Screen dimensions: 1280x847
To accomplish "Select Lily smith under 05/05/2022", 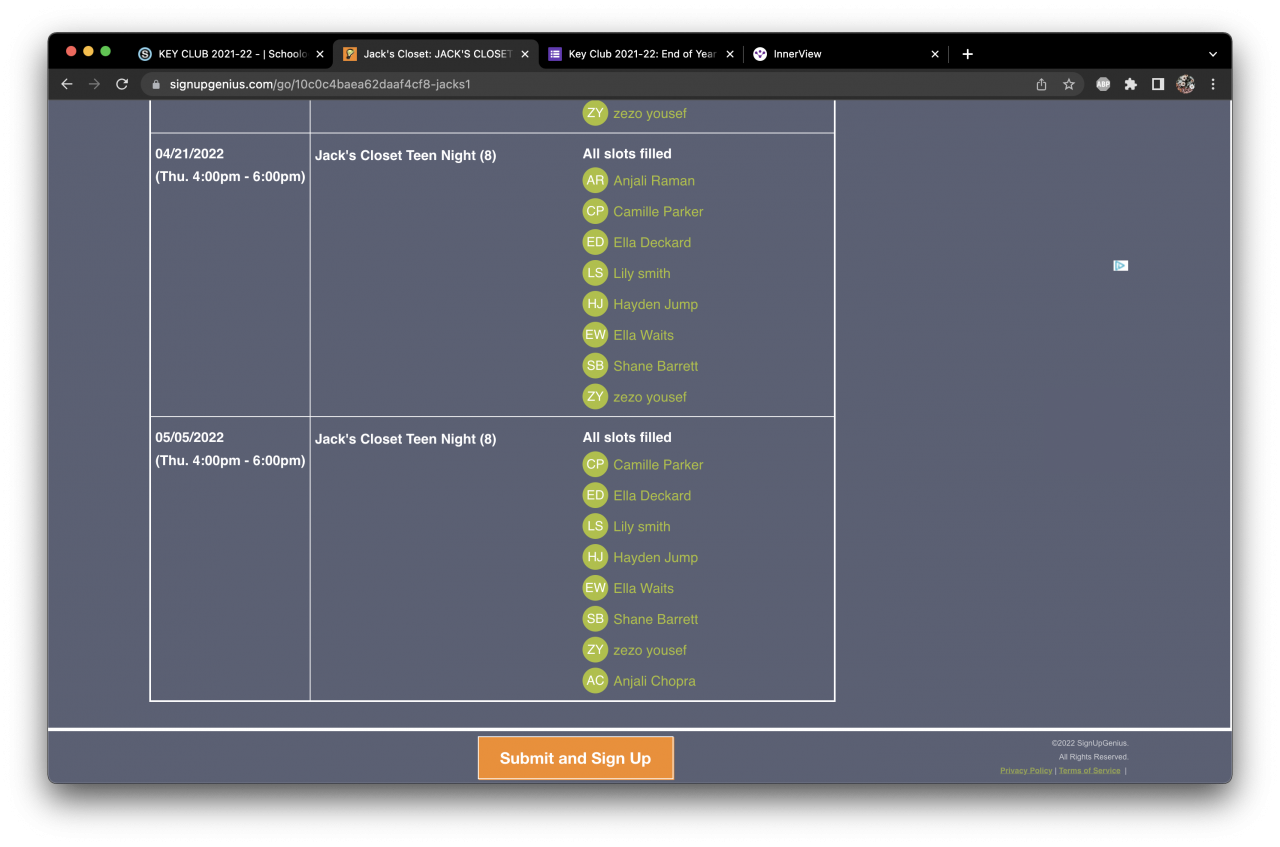I will click(642, 527).
